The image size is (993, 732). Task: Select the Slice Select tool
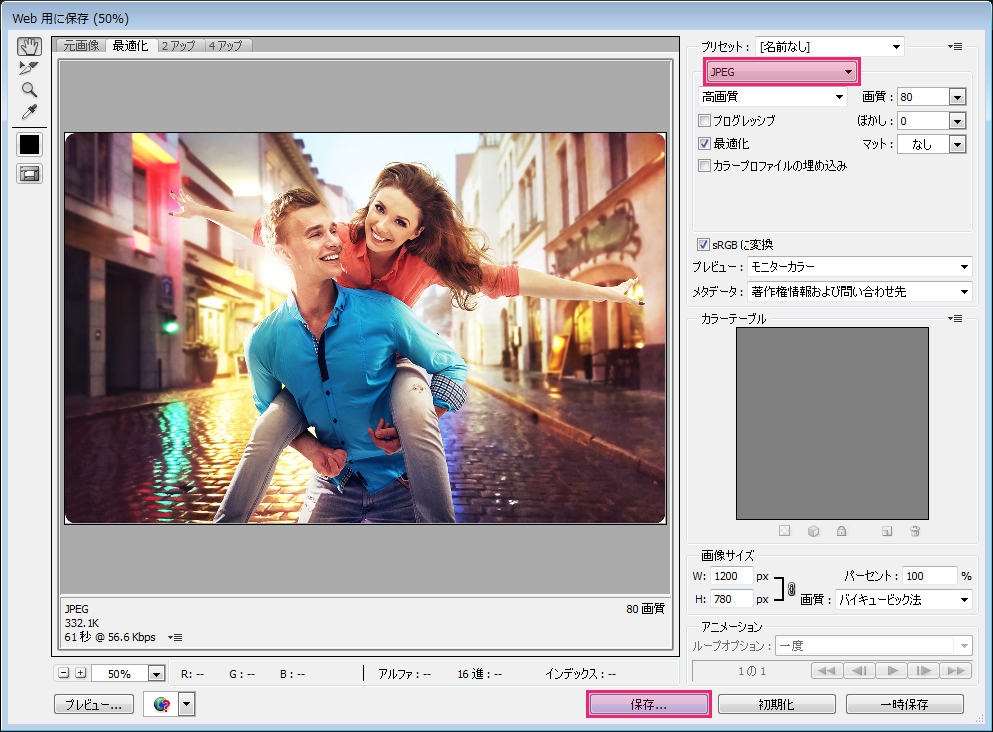pyautogui.click(x=29, y=68)
